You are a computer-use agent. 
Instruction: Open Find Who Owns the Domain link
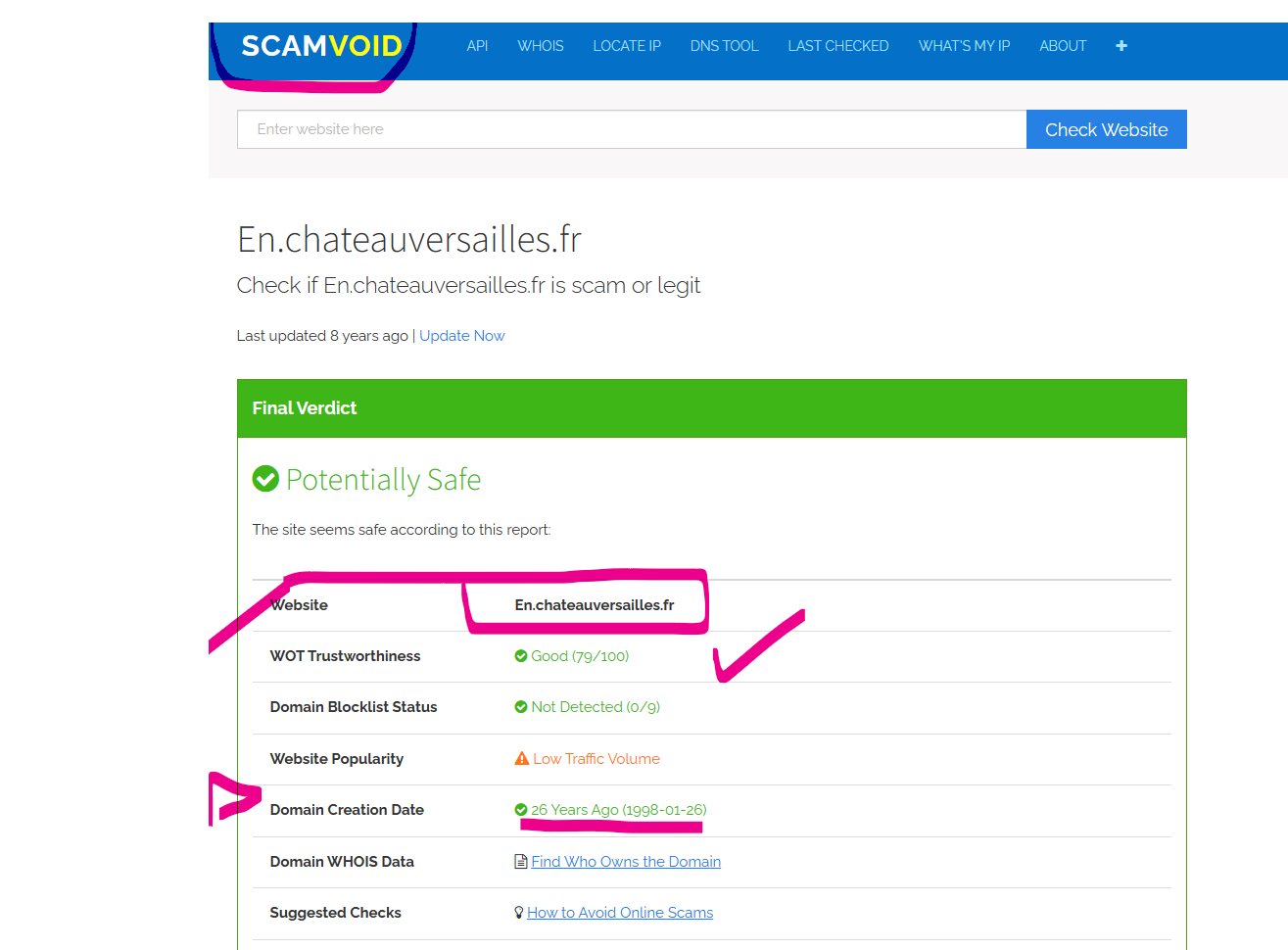point(626,862)
